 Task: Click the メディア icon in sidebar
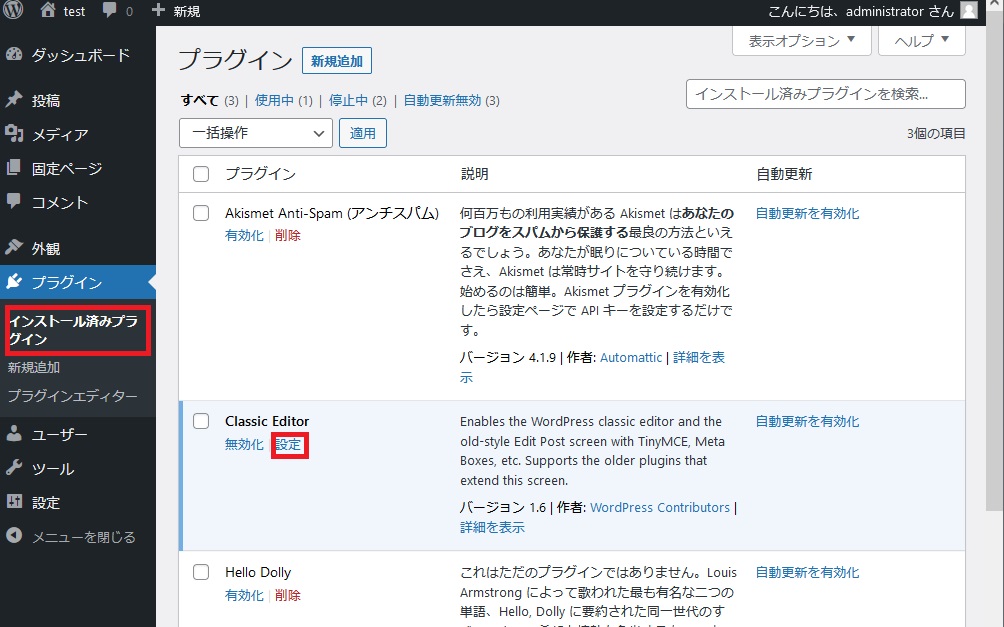14,134
